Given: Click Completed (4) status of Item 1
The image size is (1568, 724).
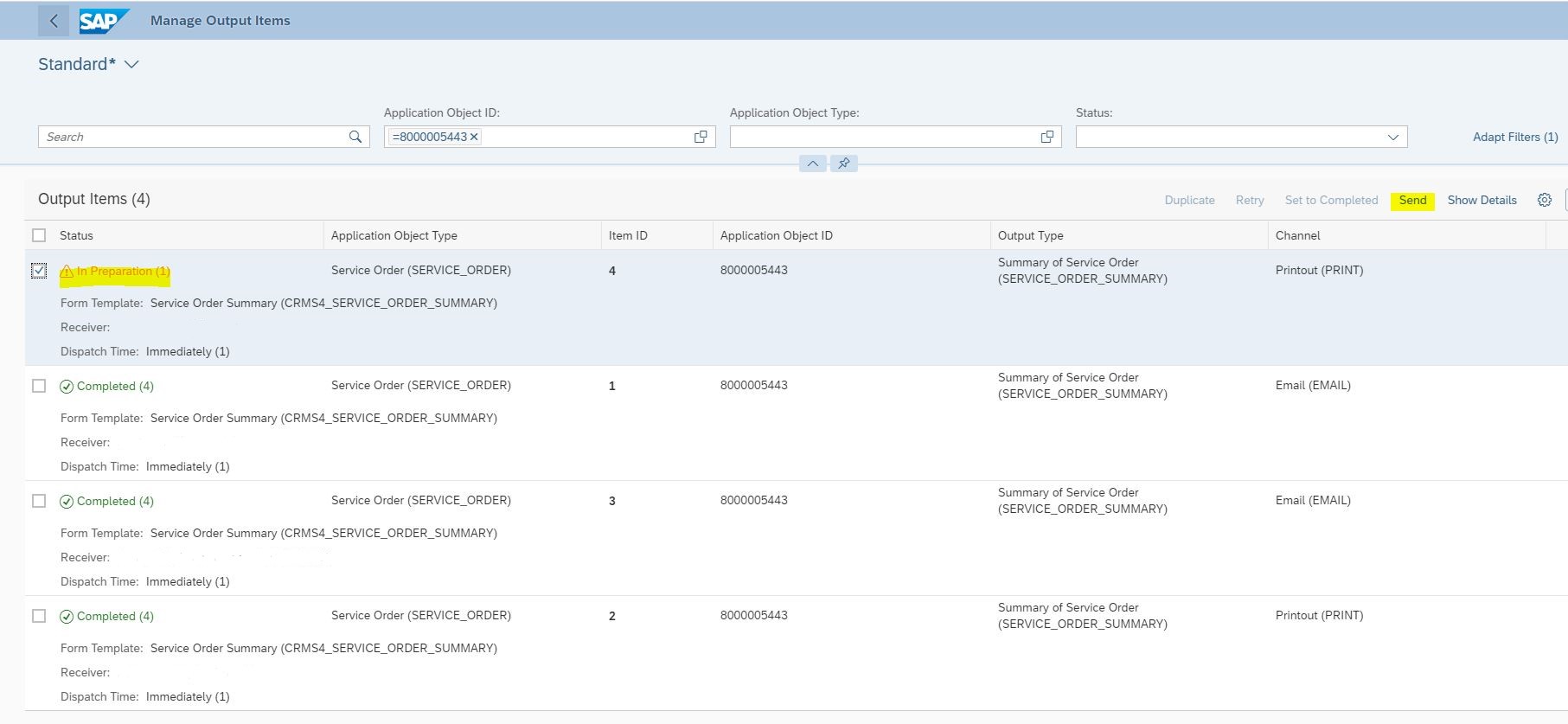Looking at the screenshot, I should [115, 387].
